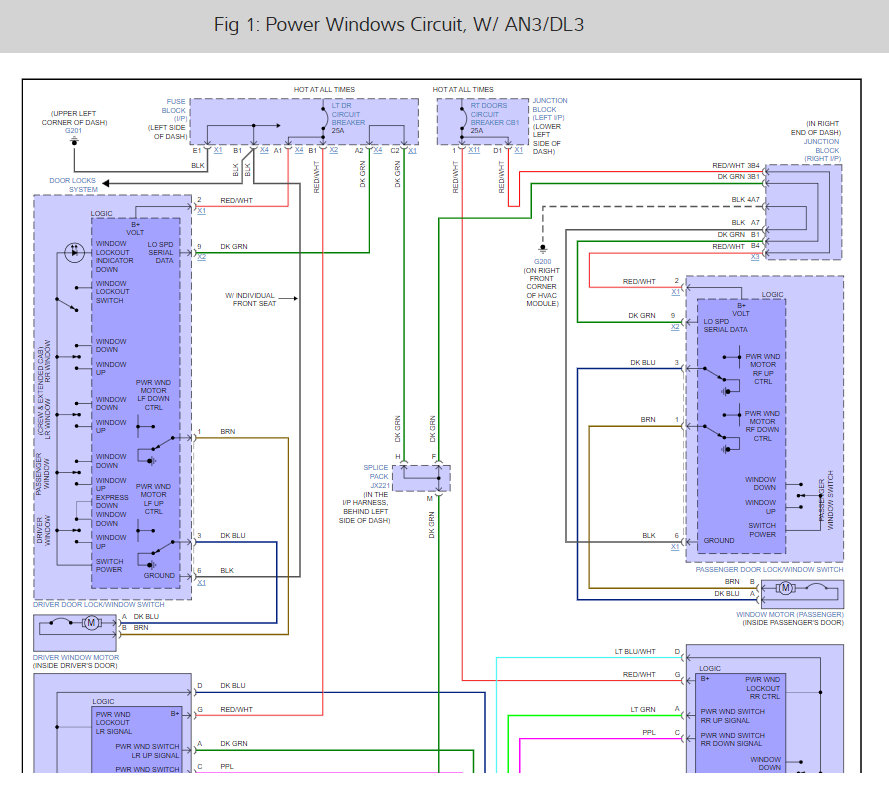
Task: Follow the DOOR LOCKS SYSTEM link
Action: click(x=73, y=185)
